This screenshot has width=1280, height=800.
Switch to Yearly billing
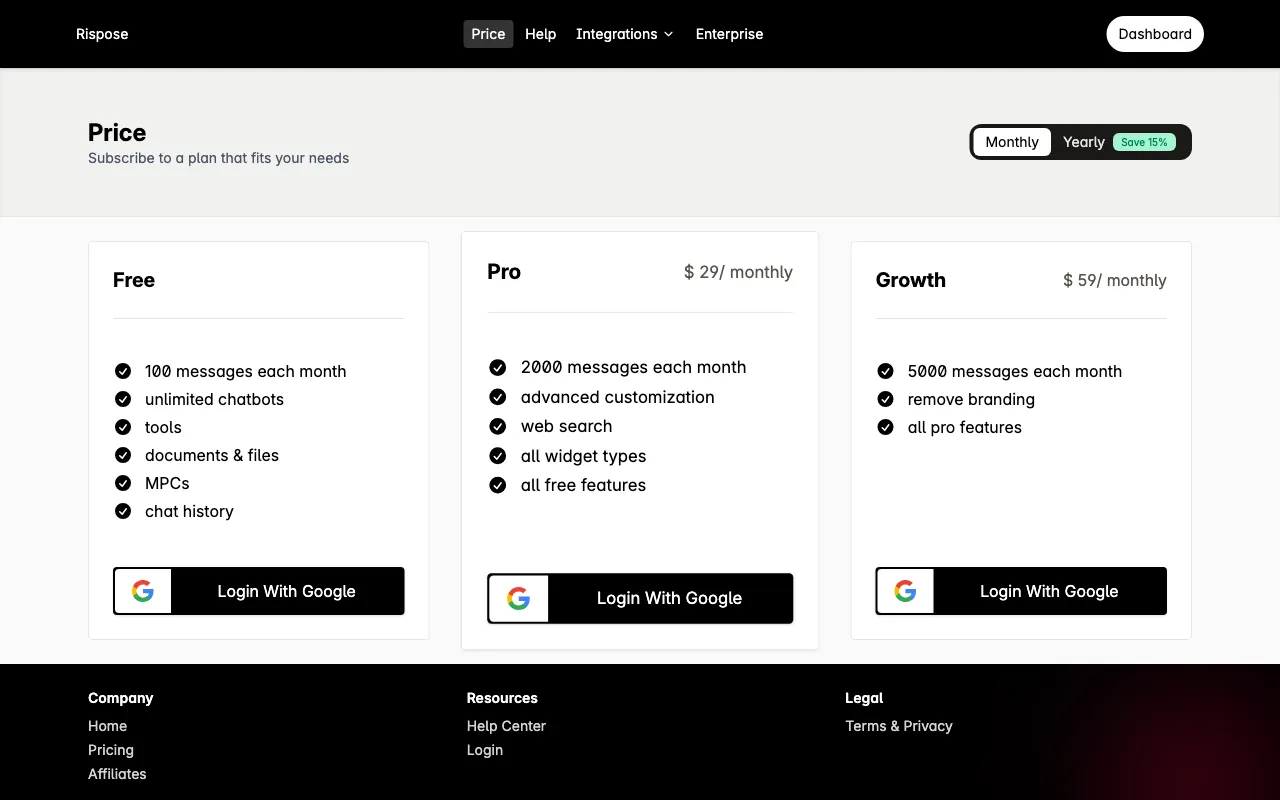point(1119,142)
